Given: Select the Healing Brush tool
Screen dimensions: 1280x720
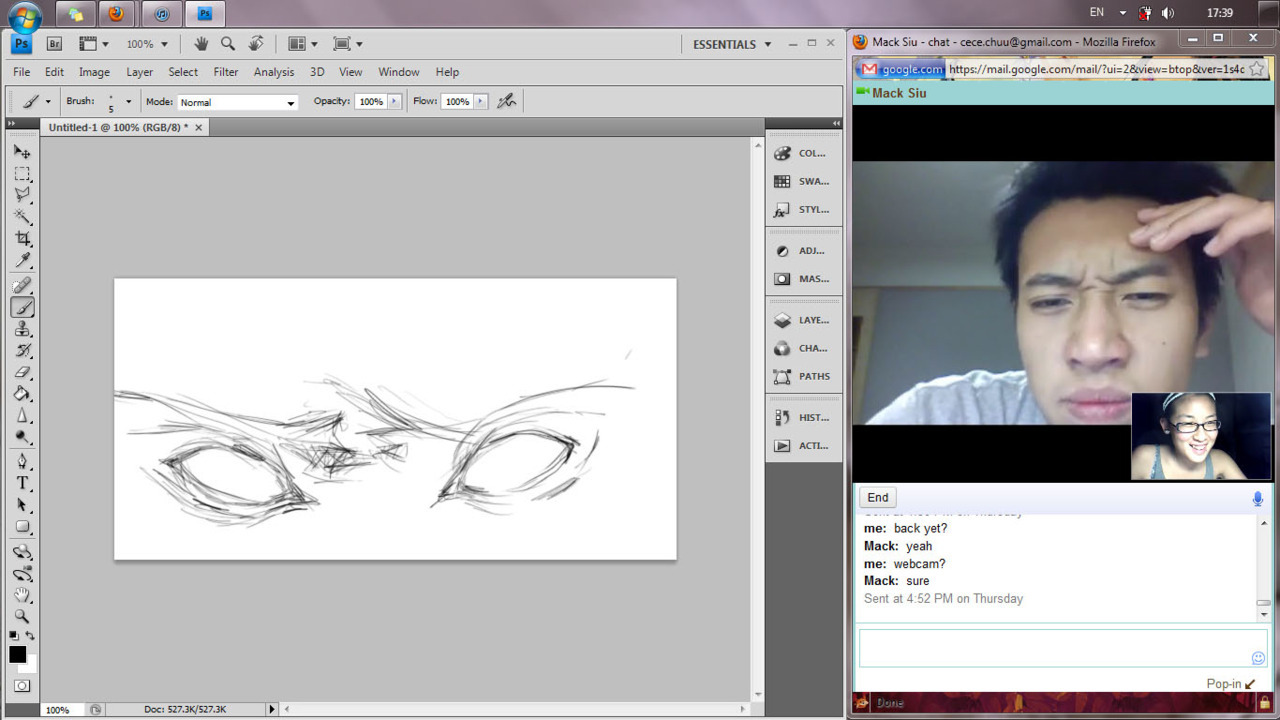Looking at the screenshot, I should tap(22, 286).
